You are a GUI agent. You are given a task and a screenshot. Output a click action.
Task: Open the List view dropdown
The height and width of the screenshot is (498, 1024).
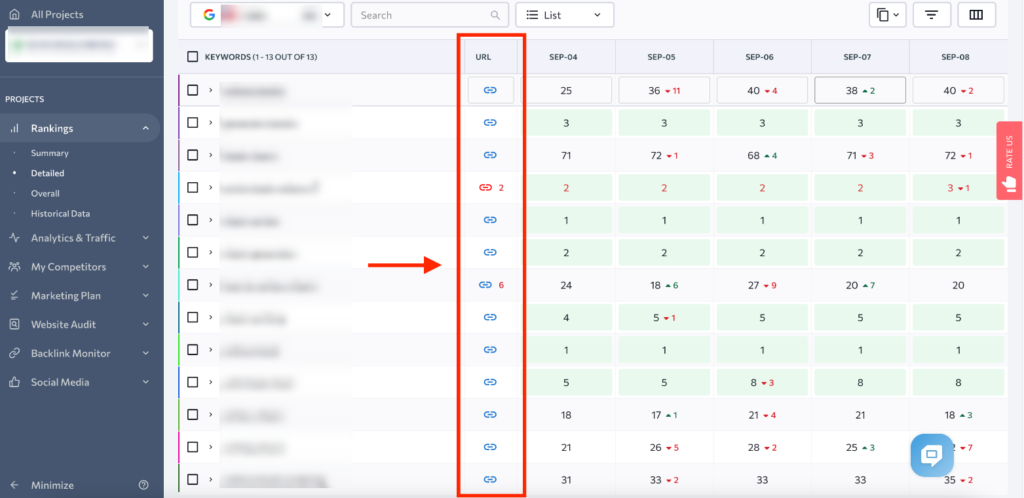564,15
